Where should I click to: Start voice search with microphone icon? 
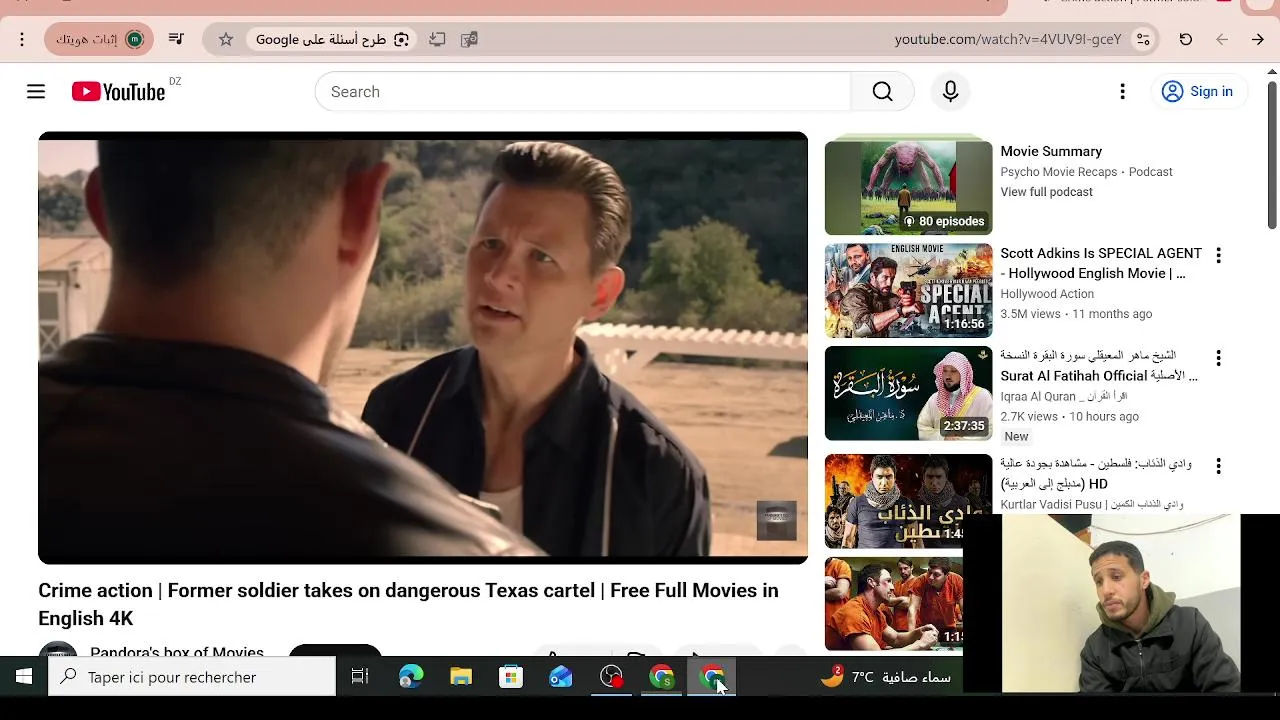[x=950, y=92]
